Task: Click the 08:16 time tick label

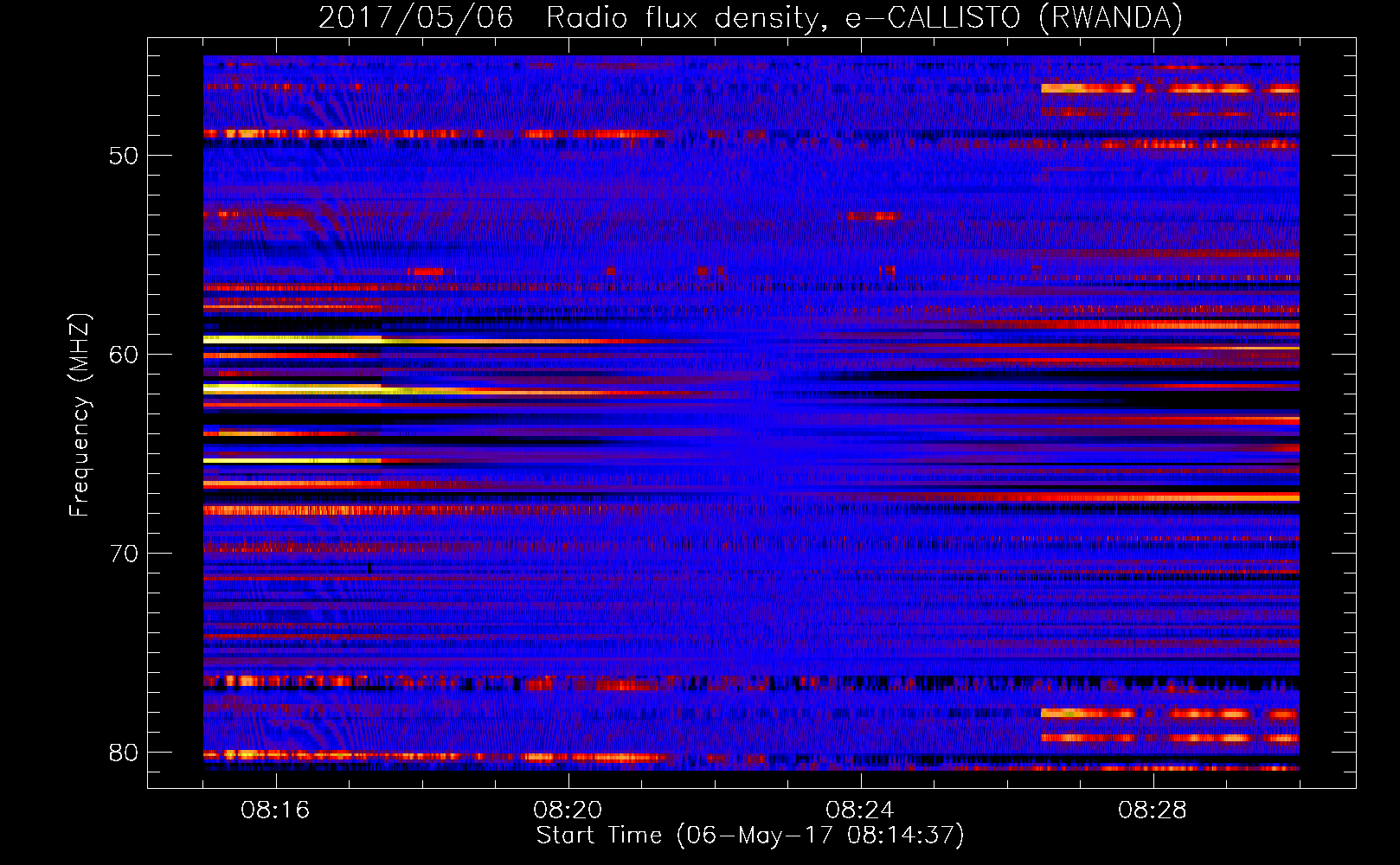Action: coord(275,811)
